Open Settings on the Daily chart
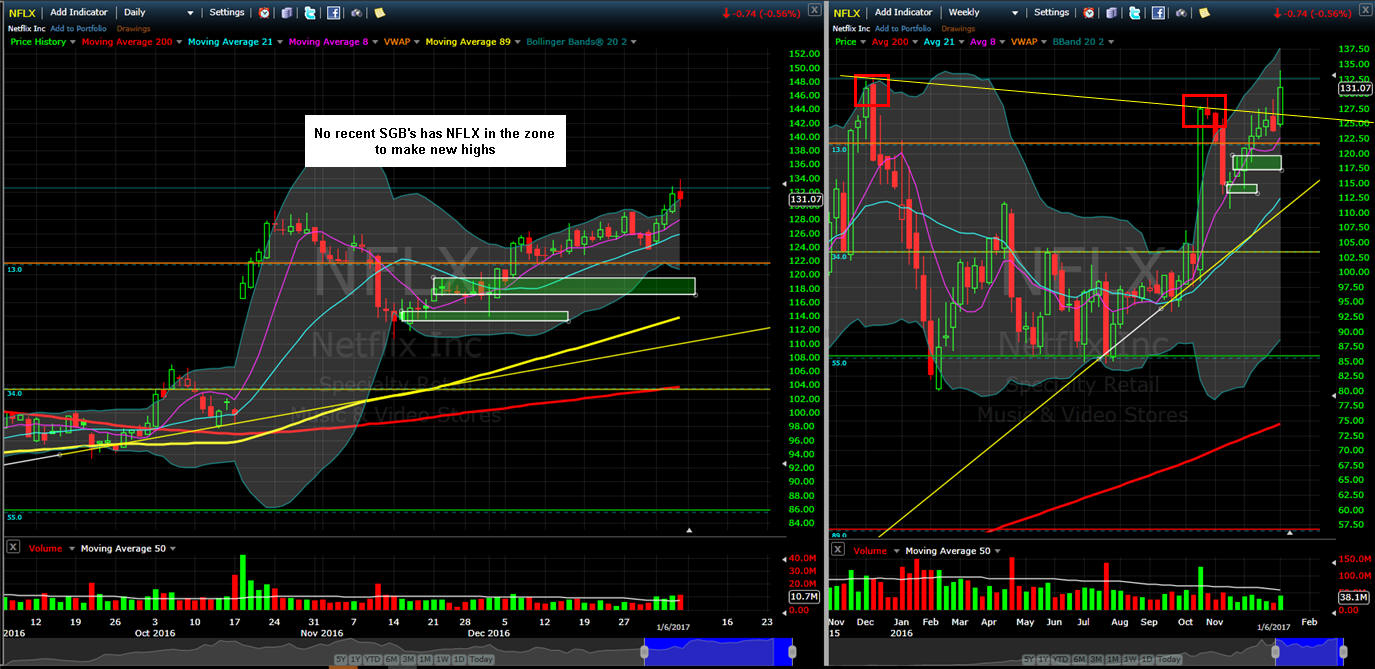Viewport: 1375px width, 669px height. 227,13
